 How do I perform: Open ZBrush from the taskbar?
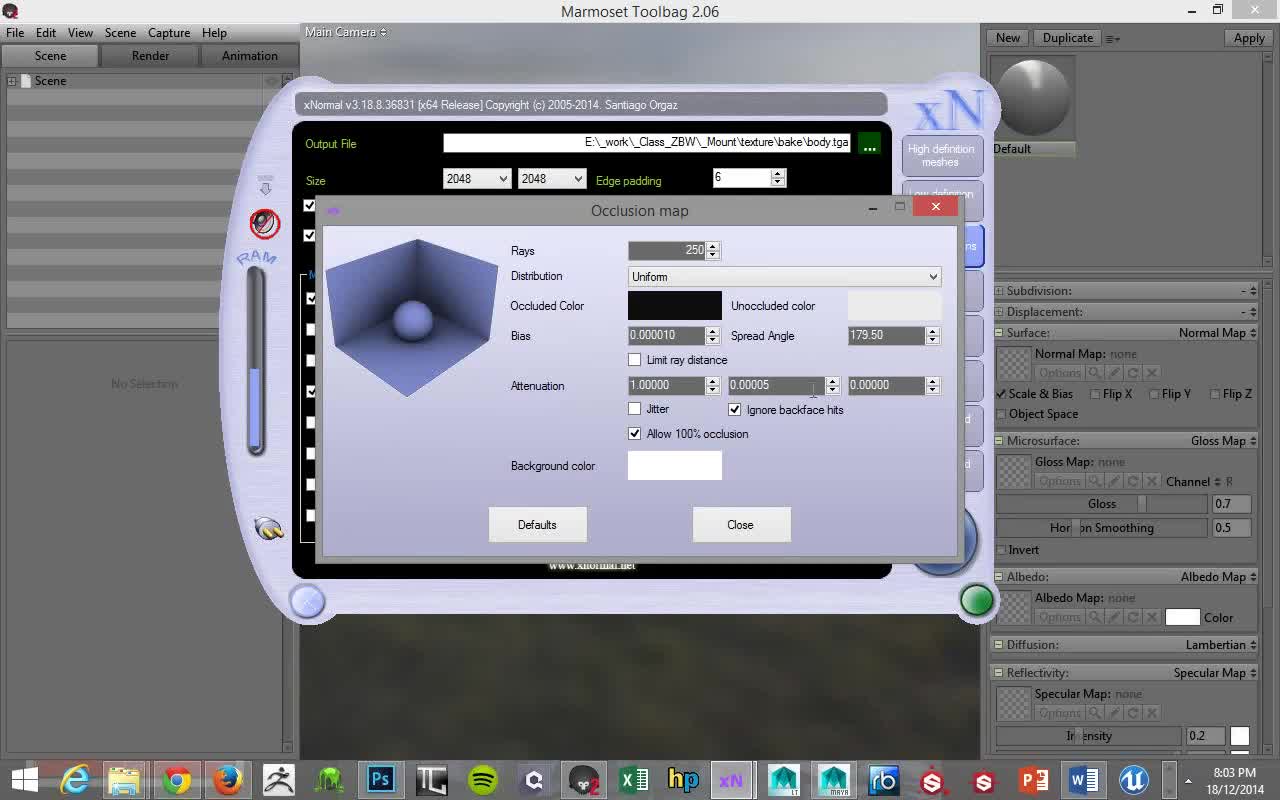coord(278,779)
